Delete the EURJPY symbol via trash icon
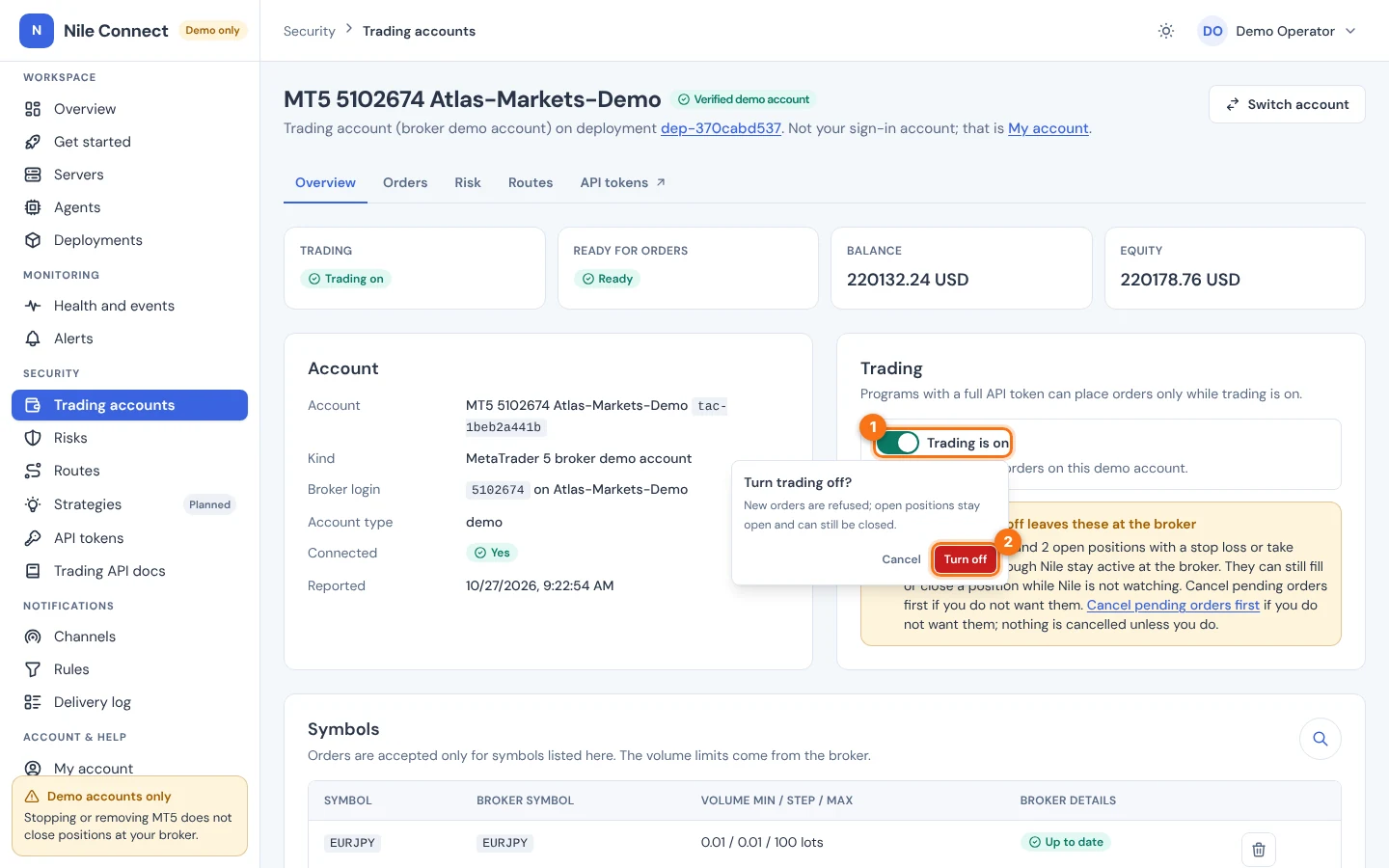Screen dimensions: 1389x868 click(x=1259, y=850)
